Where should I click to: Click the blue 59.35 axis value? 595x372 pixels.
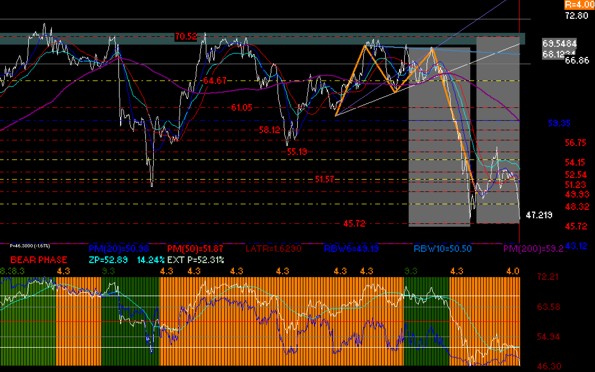(x=559, y=123)
